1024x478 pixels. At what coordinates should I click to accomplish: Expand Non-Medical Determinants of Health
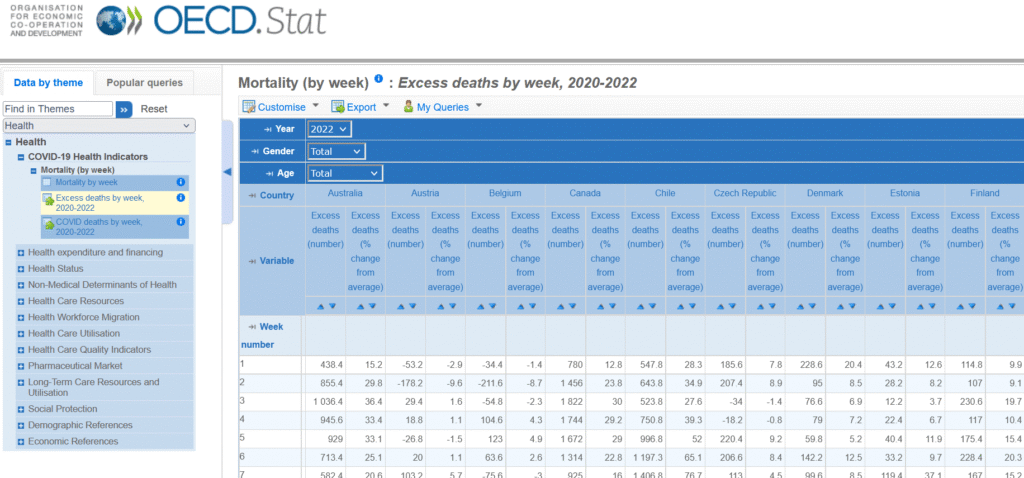click(x=21, y=285)
